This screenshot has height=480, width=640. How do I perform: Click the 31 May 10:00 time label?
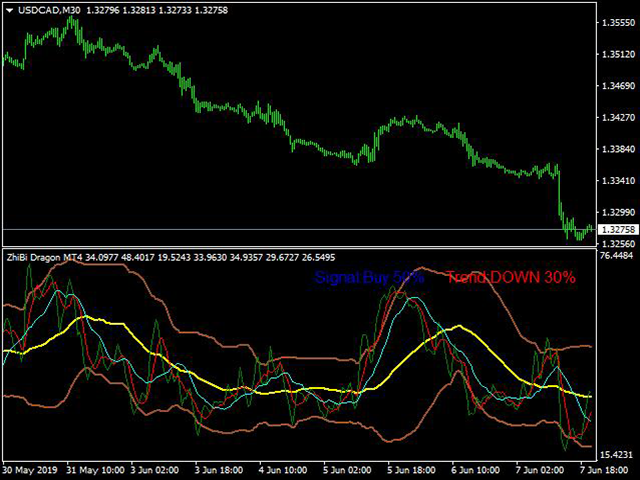click(96, 470)
